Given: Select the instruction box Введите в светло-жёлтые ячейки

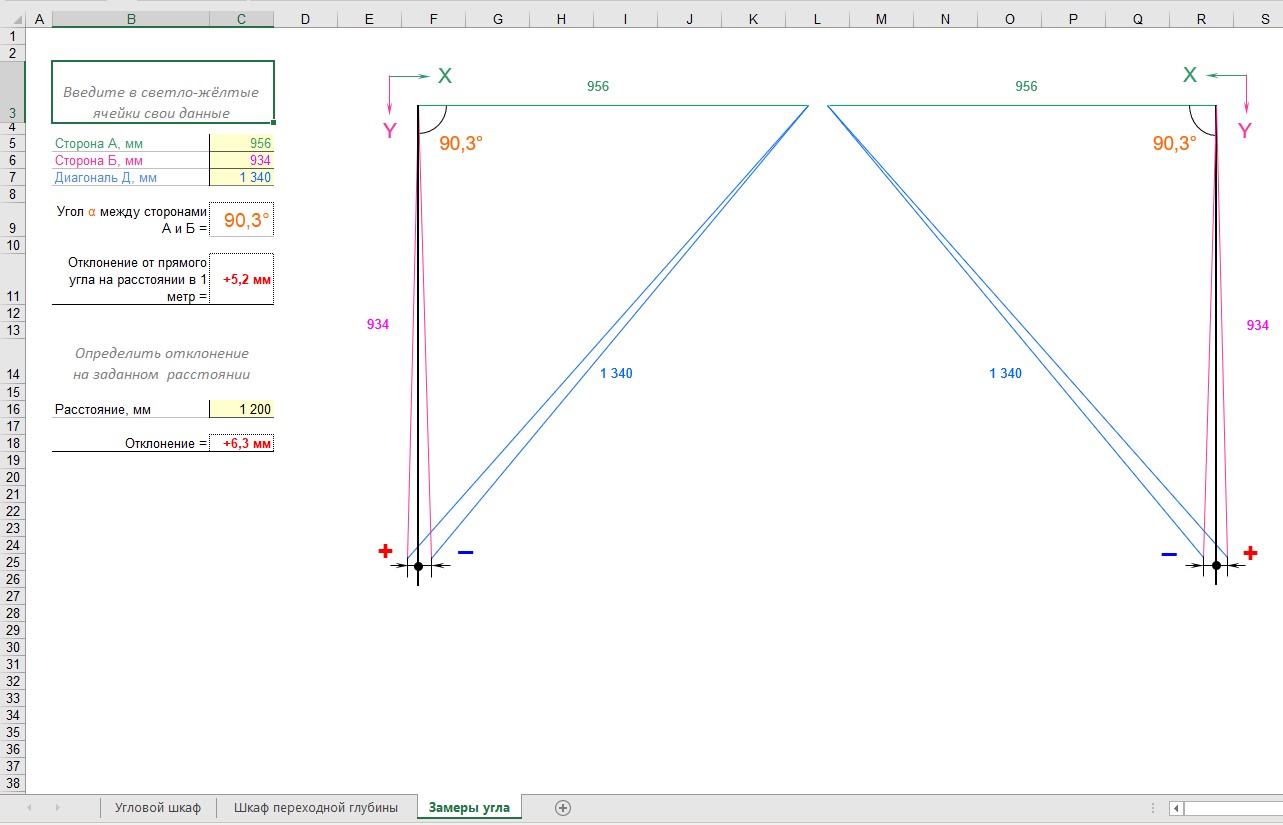Looking at the screenshot, I should pos(162,92).
